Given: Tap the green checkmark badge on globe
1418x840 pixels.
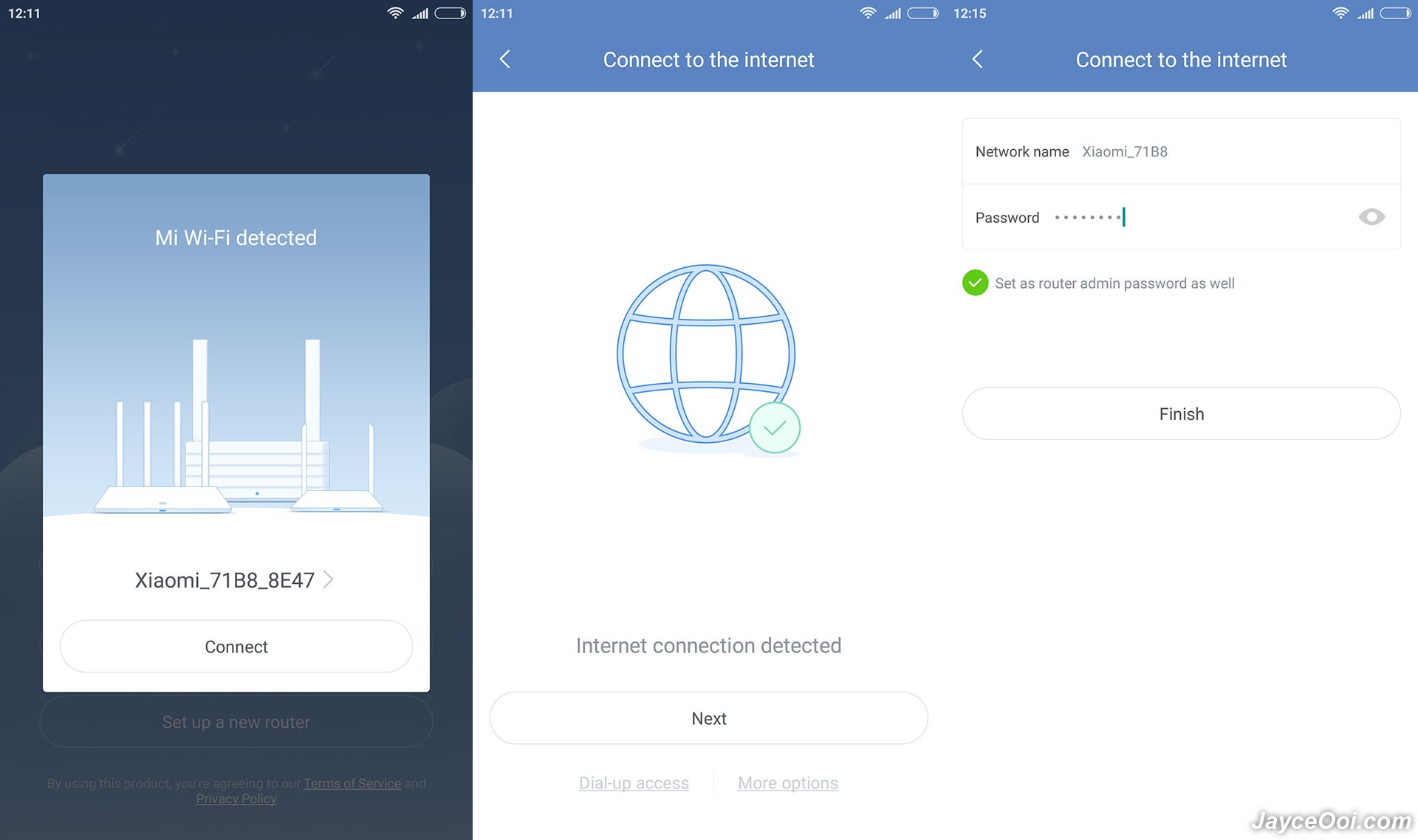Looking at the screenshot, I should 775,428.
